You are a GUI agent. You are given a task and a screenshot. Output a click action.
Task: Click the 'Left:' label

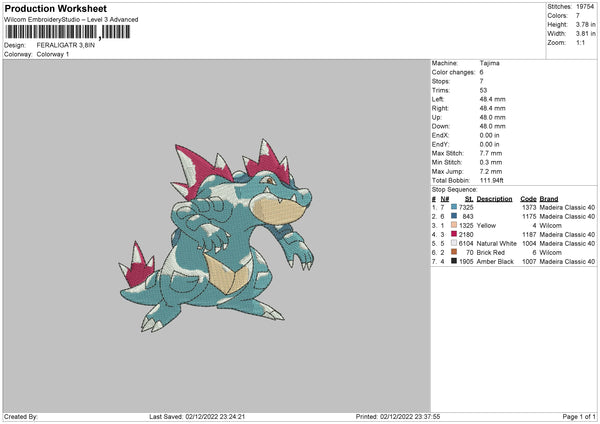438,99
